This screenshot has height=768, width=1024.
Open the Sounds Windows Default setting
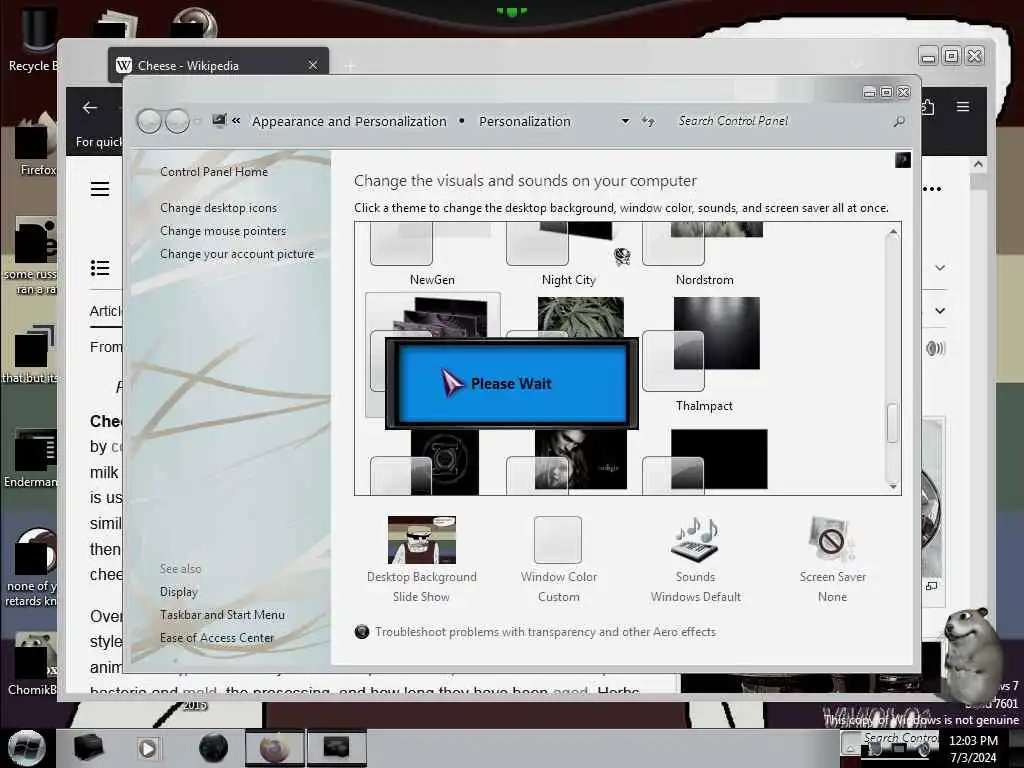tap(696, 559)
